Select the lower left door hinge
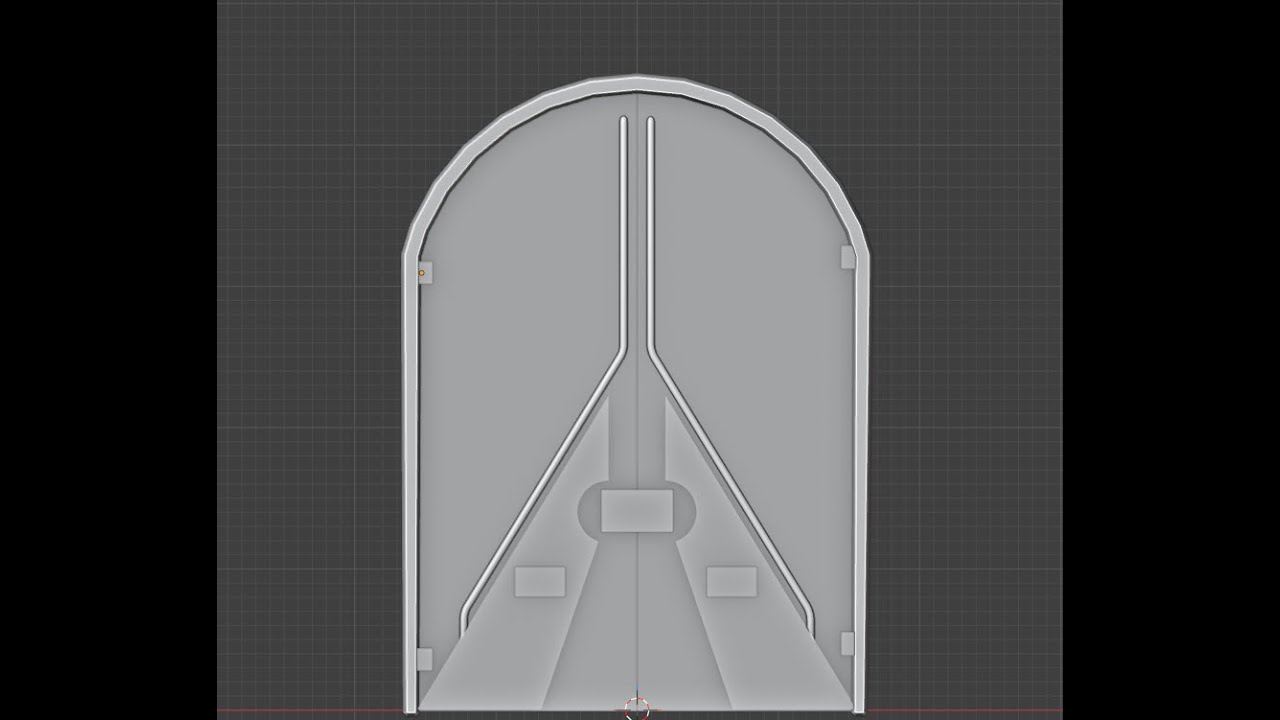This screenshot has width=1280, height=720. tap(424, 659)
